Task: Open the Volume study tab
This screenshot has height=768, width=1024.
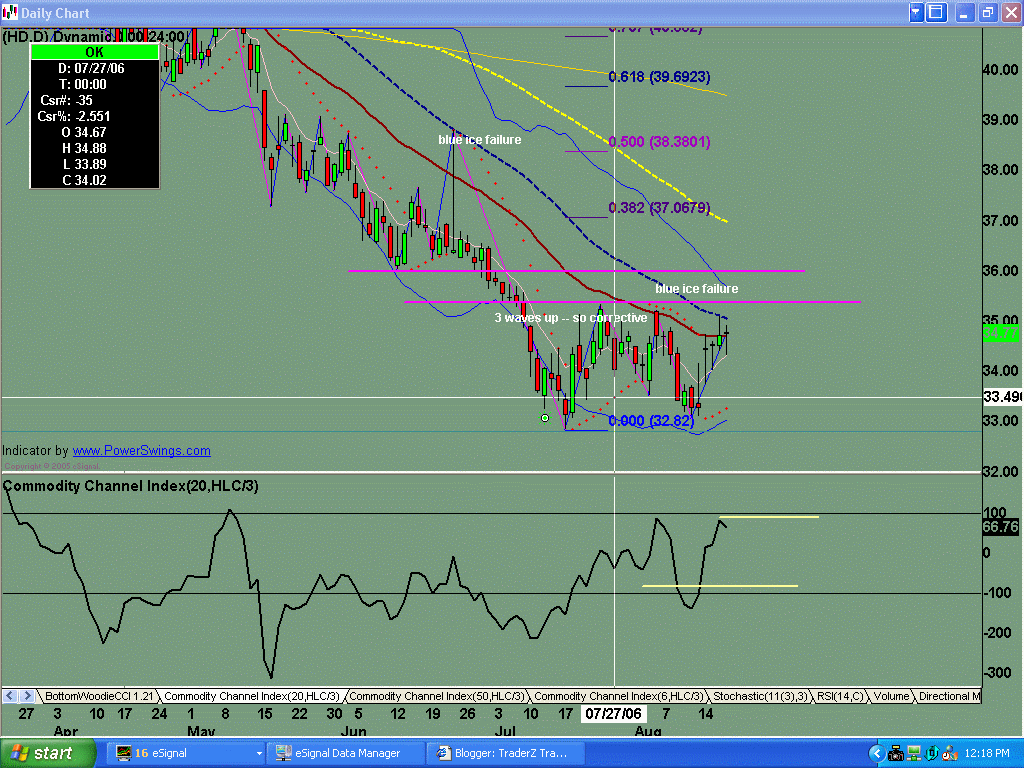Action: (x=891, y=696)
